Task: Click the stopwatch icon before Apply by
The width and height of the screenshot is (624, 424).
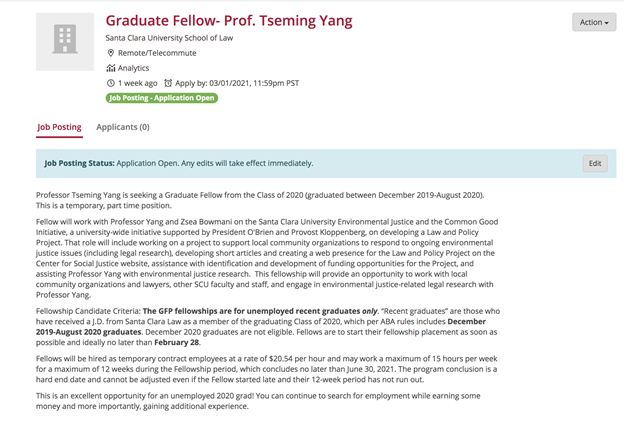Action: pyautogui.click(x=168, y=83)
